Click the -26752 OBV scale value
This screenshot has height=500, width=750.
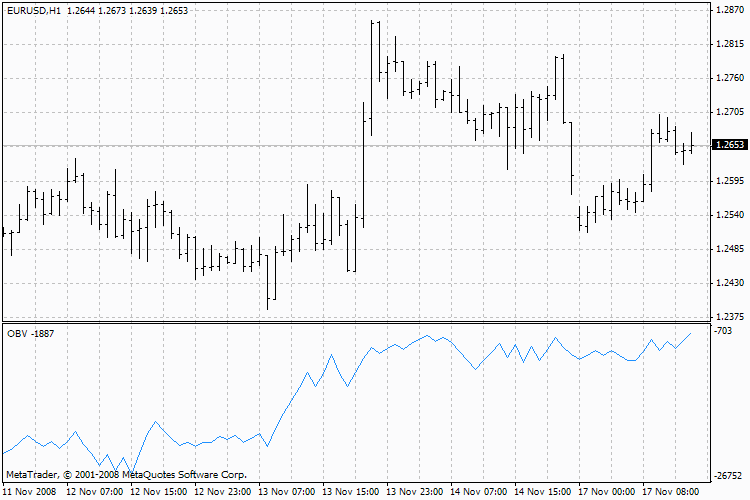(x=728, y=476)
